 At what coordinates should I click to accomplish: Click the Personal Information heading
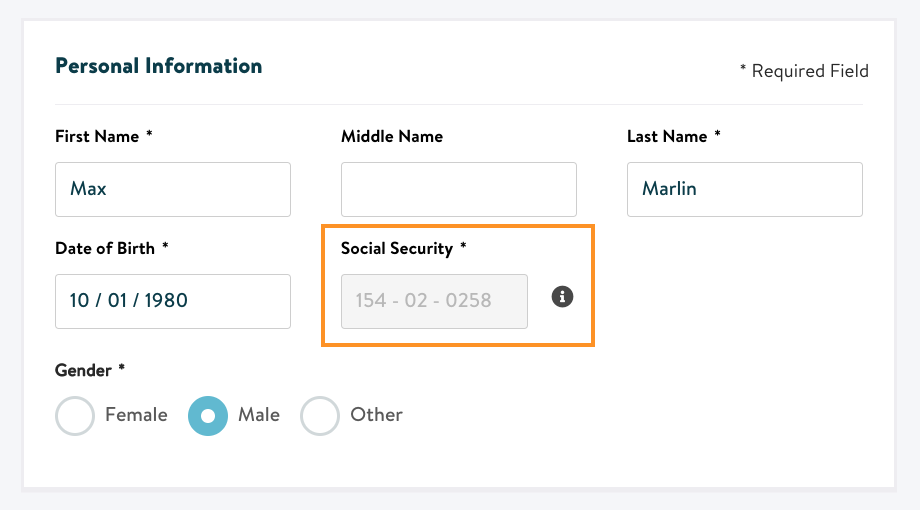[158, 66]
